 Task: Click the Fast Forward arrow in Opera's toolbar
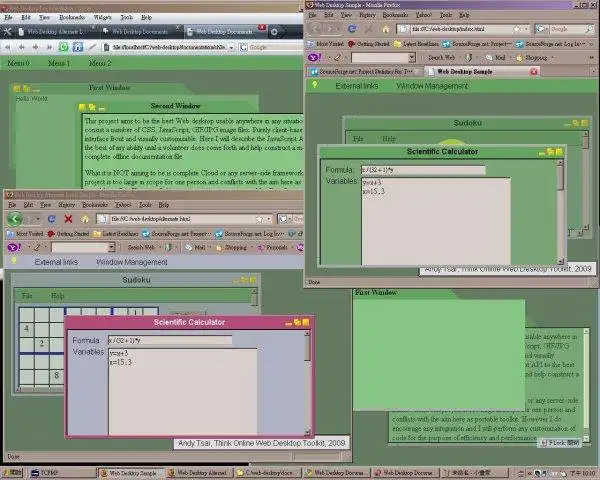tap(49, 47)
